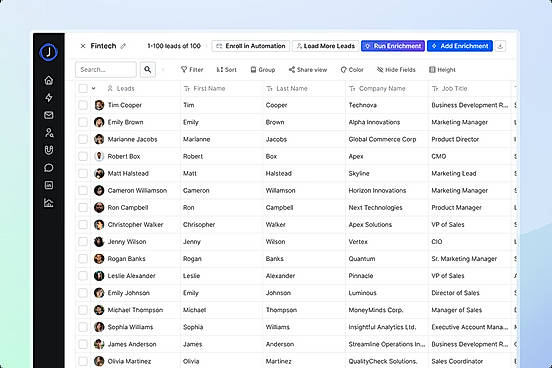Select the Product Director job title cell
This screenshot has width=552, height=368.
(x=470, y=139)
